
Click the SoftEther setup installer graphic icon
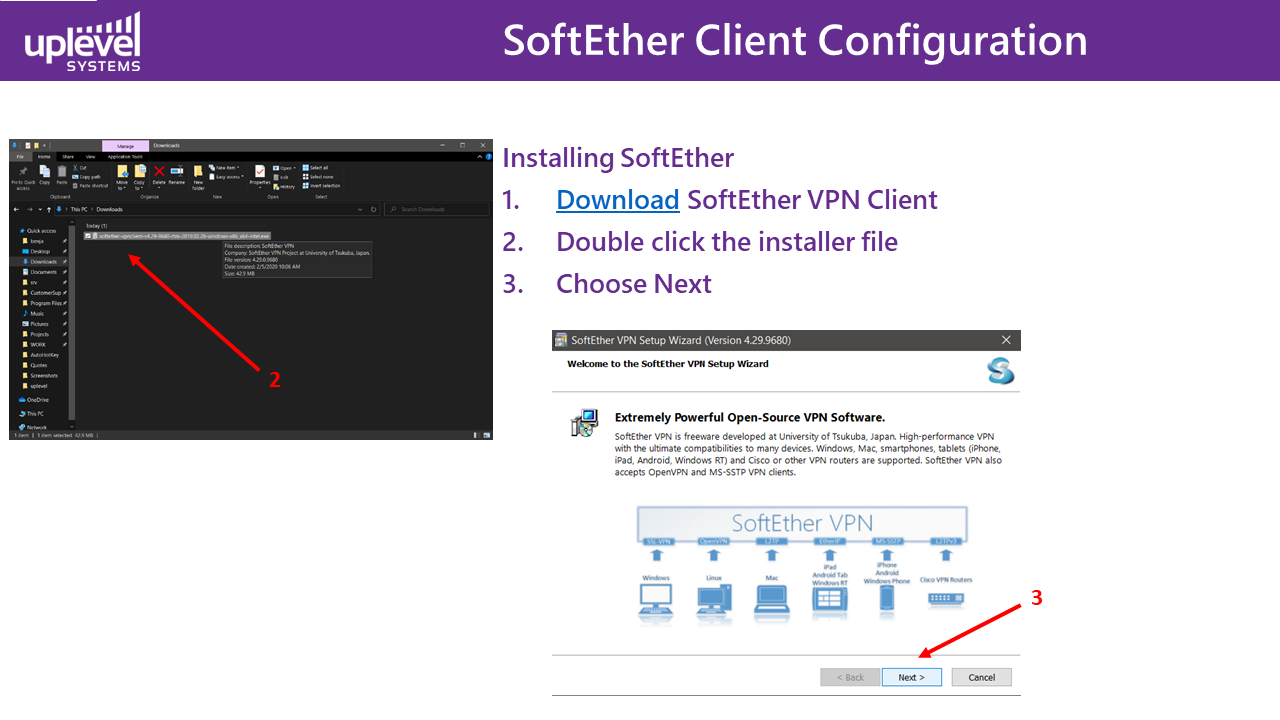(x=584, y=423)
